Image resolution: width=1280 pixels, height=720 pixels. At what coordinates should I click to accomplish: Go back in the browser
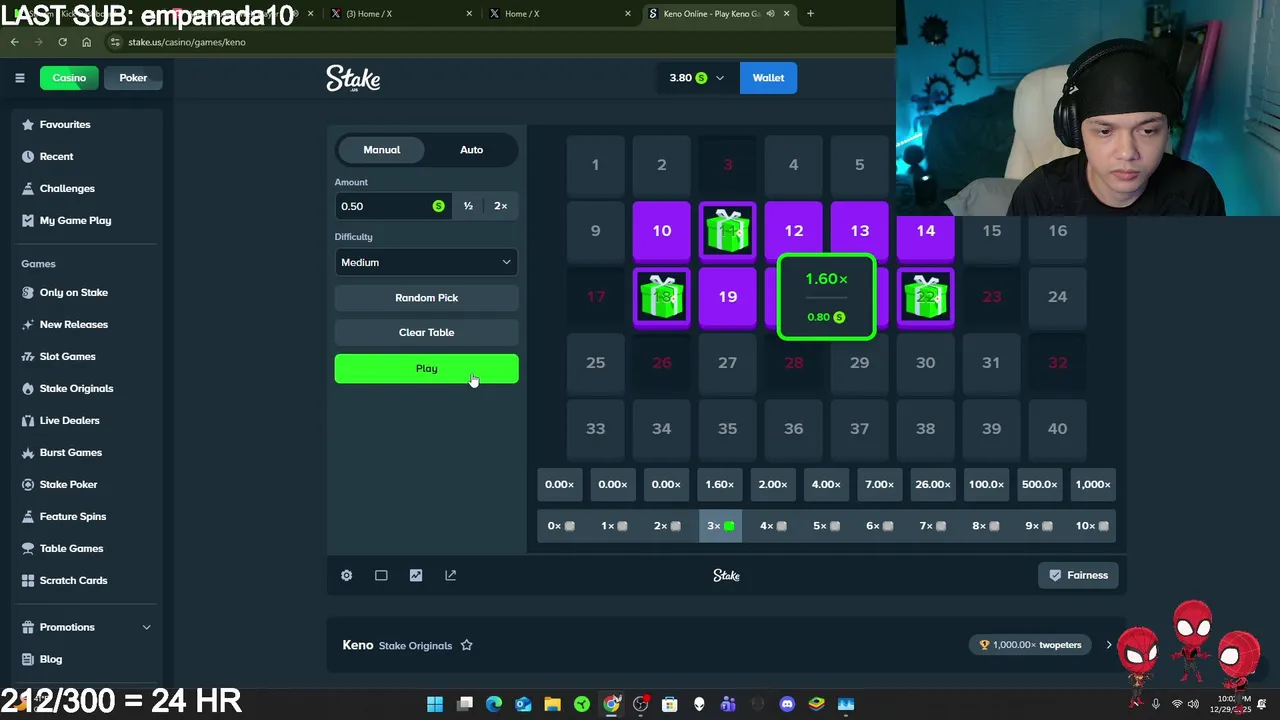[x=15, y=42]
